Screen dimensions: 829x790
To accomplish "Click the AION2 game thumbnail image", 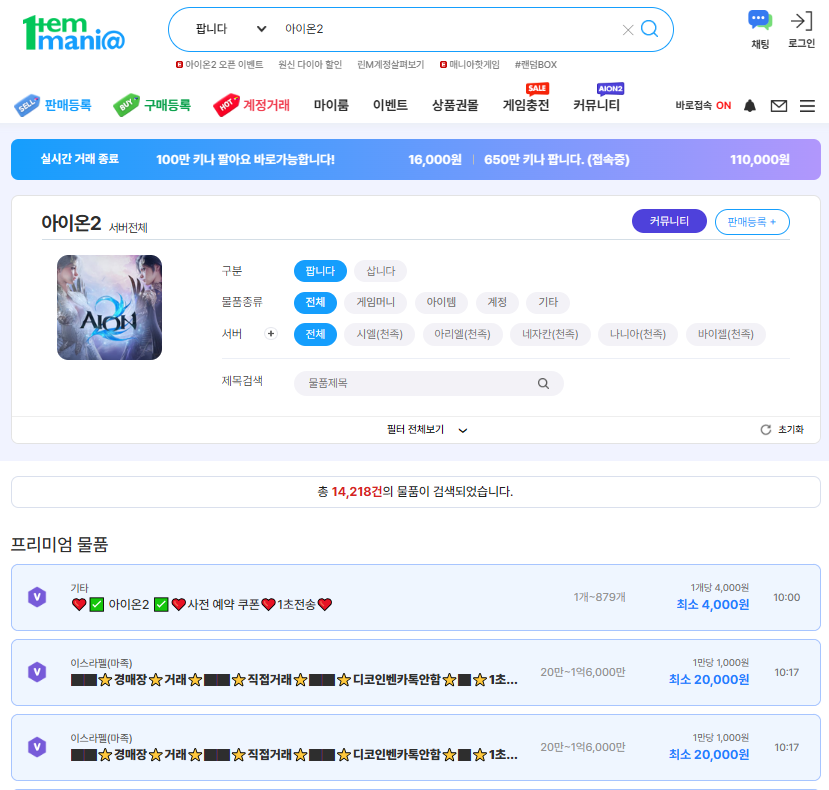I will [x=109, y=307].
